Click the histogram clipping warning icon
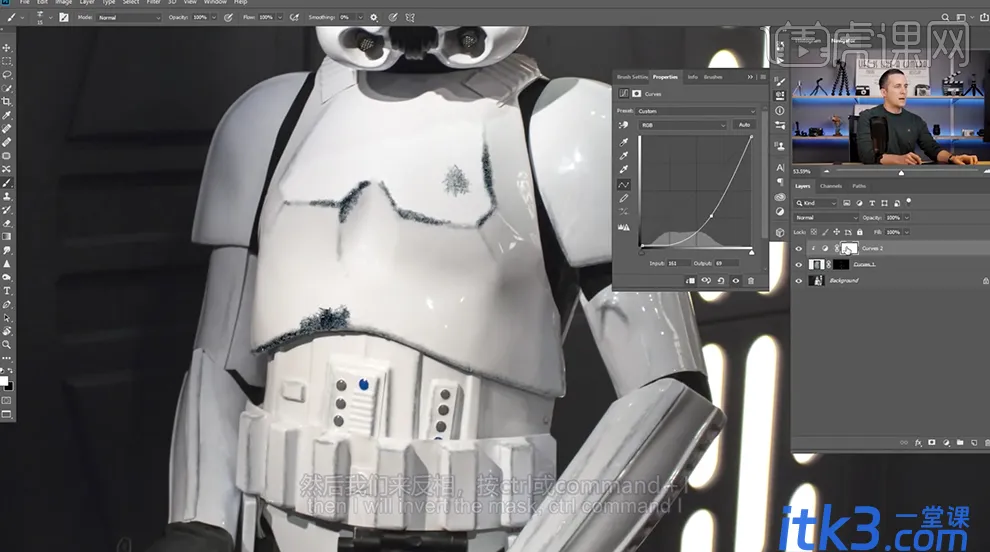This screenshot has height=552, width=990. 624,227
